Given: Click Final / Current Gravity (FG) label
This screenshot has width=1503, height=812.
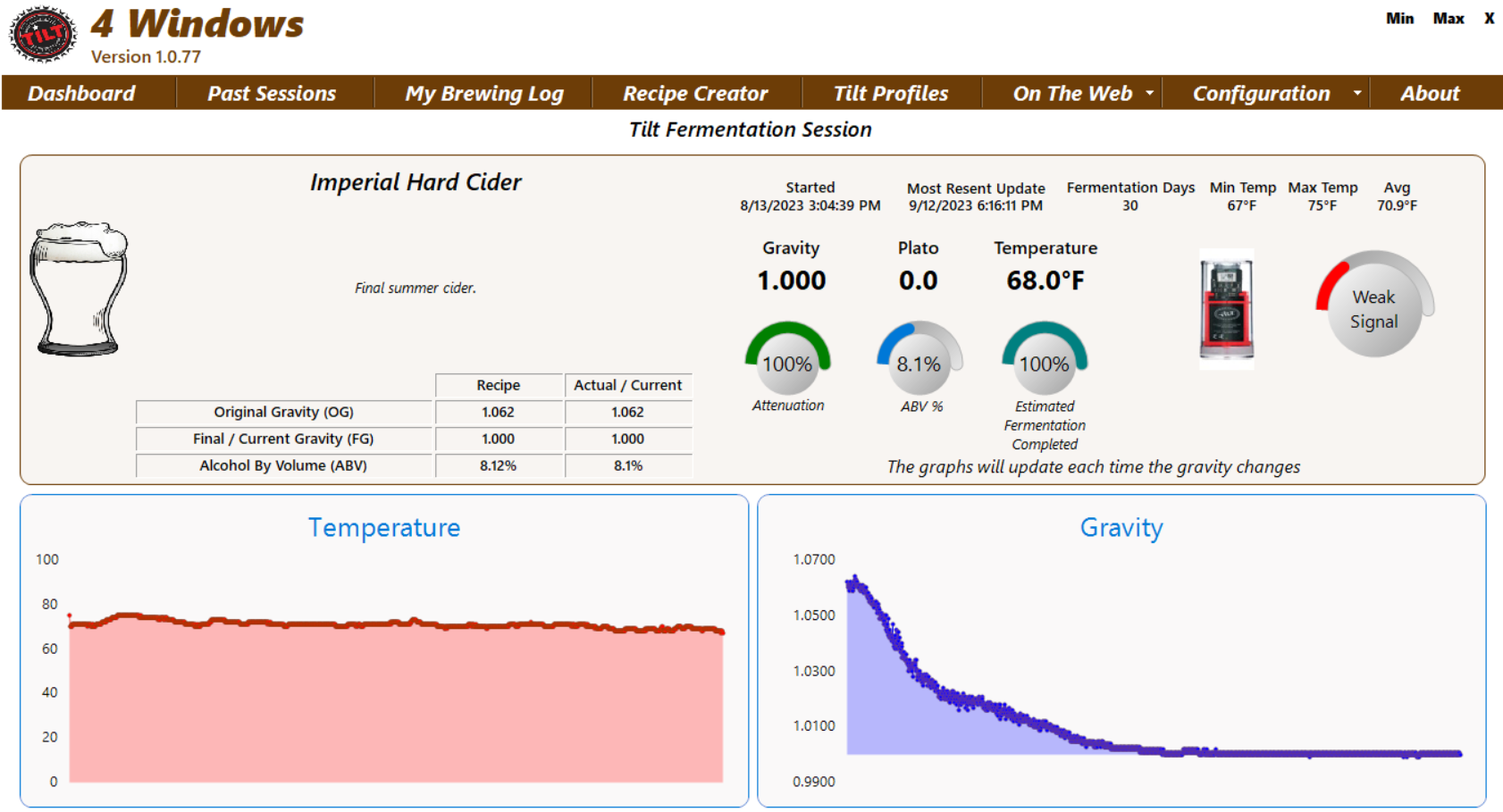Looking at the screenshot, I should (284, 439).
